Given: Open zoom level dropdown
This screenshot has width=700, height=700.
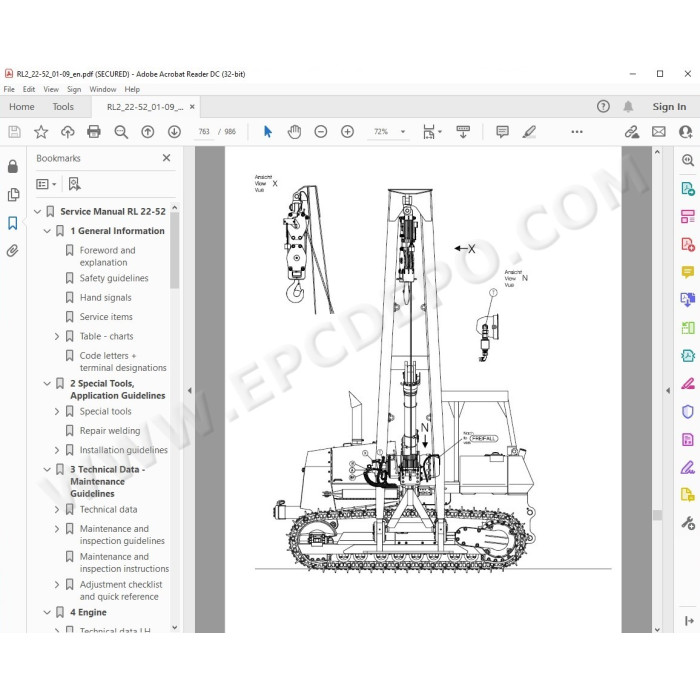Looking at the screenshot, I should [403, 132].
